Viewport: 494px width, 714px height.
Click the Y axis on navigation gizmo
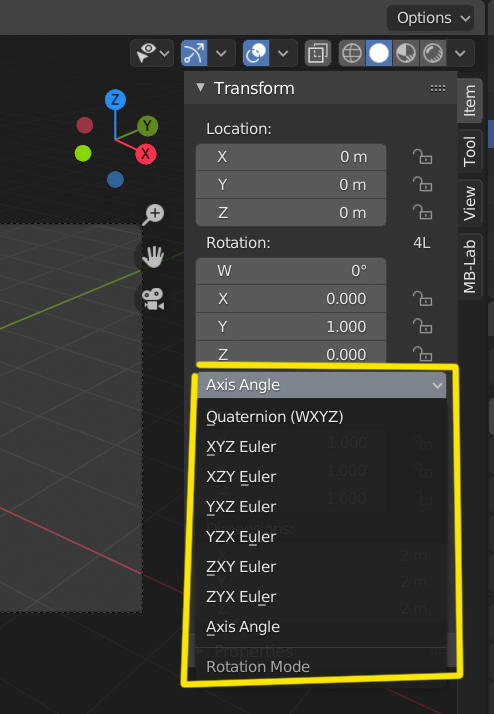[x=148, y=126]
